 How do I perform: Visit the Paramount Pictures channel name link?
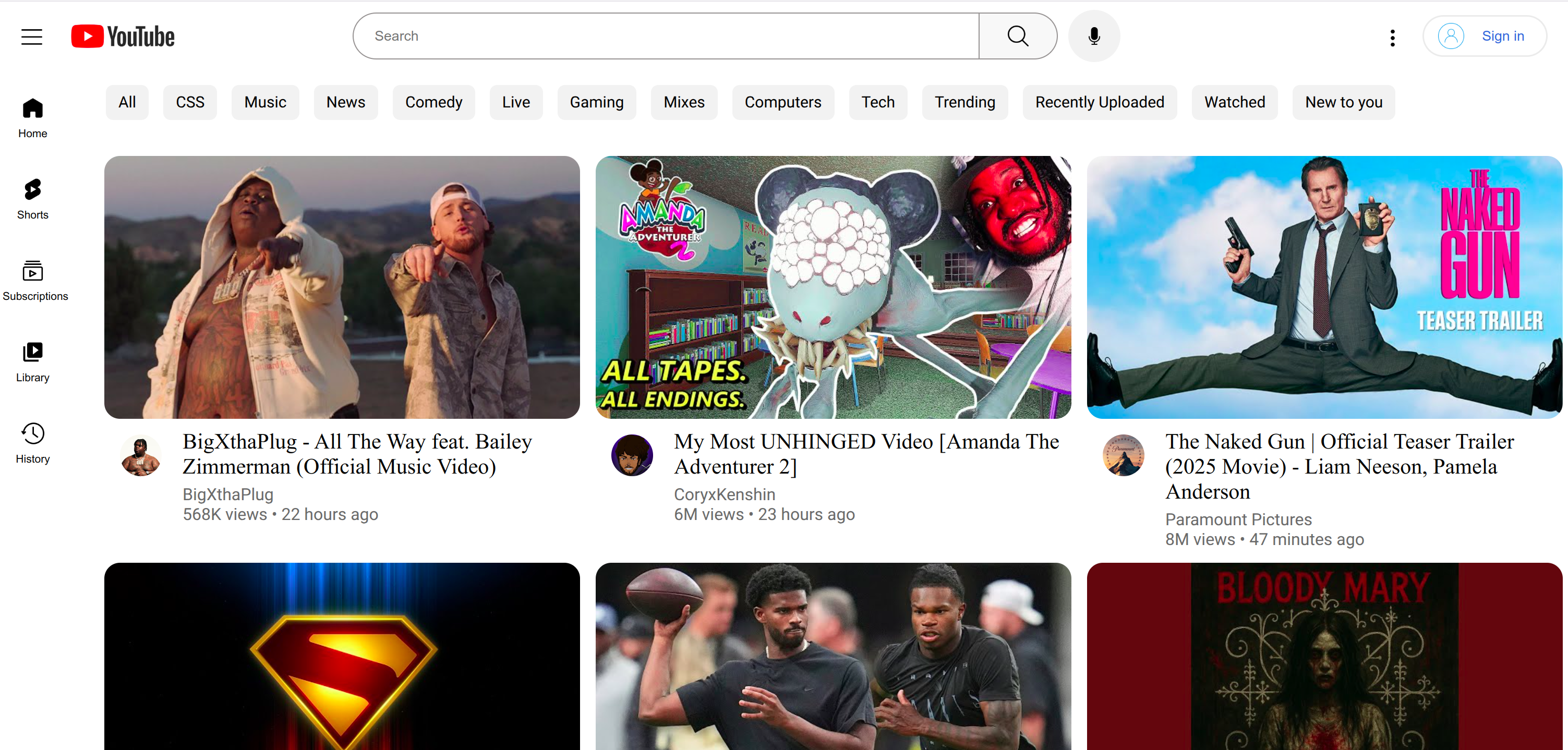pos(1238,519)
